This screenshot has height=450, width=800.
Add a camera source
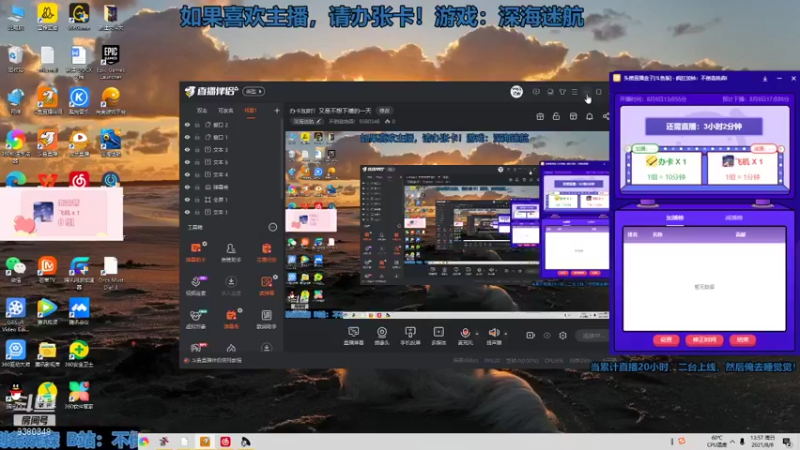[382, 335]
